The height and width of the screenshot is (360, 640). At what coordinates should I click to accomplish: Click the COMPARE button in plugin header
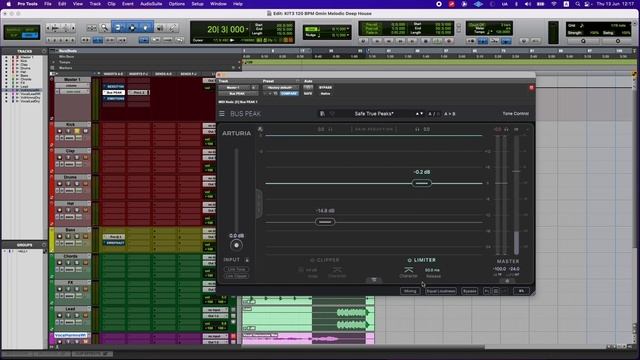point(289,93)
